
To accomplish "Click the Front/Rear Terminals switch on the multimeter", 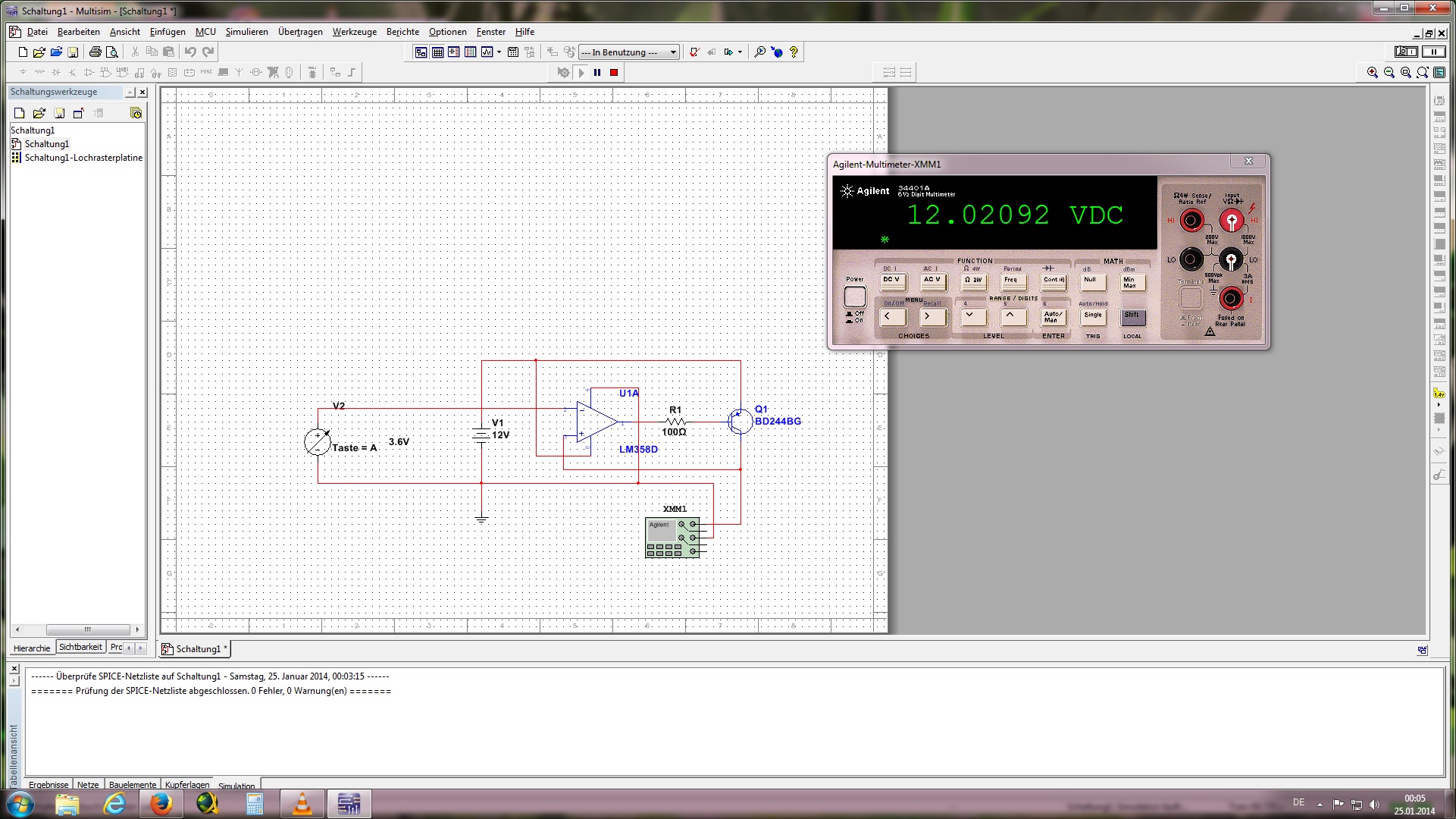I will [1191, 297].
